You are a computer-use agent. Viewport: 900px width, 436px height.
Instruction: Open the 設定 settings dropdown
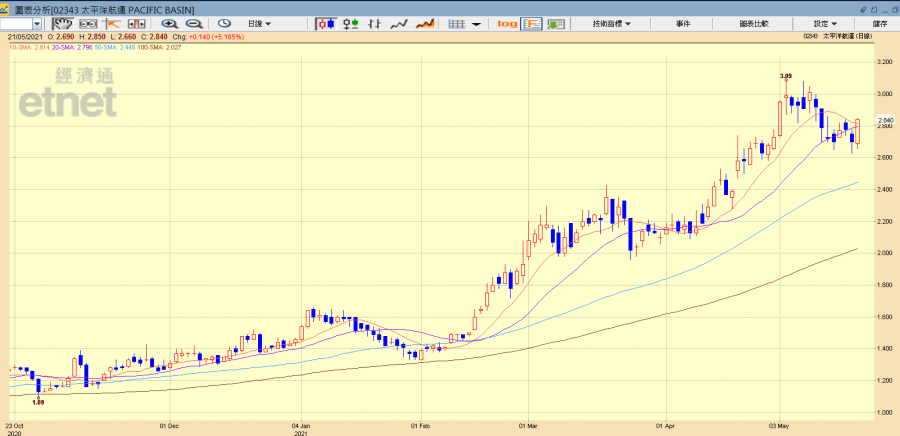point(826,23)
